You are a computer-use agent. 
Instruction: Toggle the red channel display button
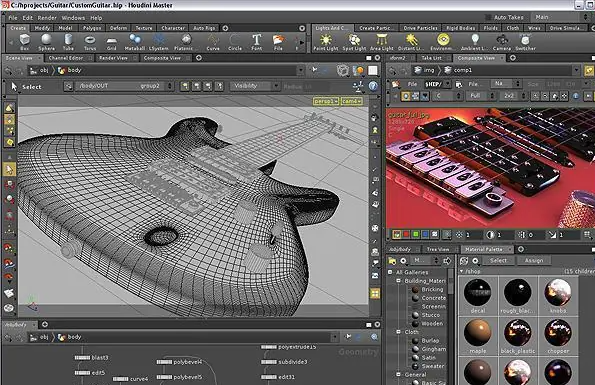coord(406,235)
